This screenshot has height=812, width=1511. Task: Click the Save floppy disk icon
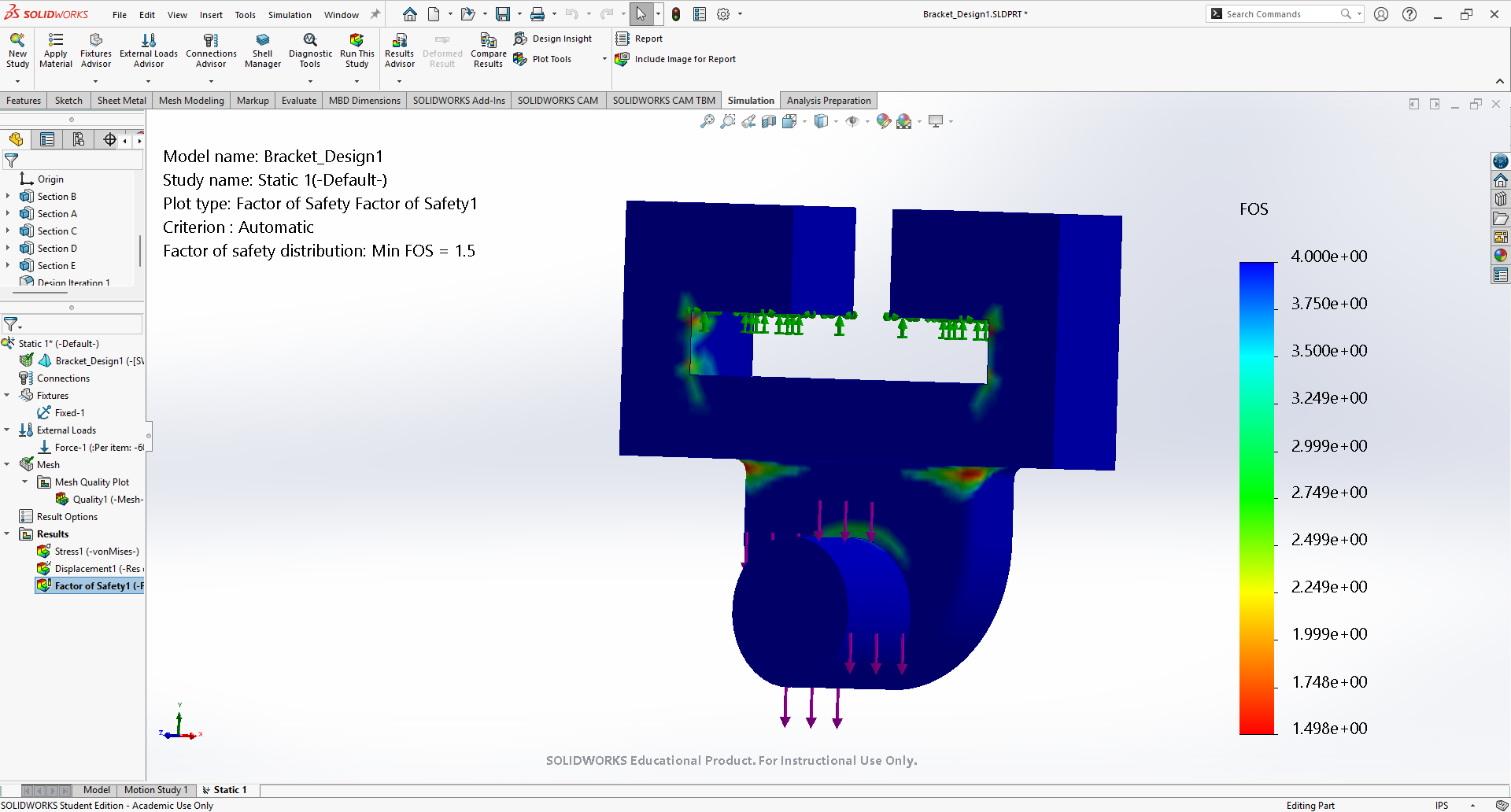point(502,14)
